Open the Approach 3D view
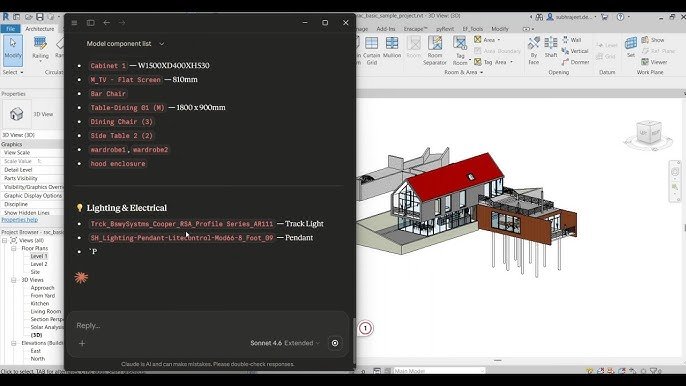 coord(42,288)
